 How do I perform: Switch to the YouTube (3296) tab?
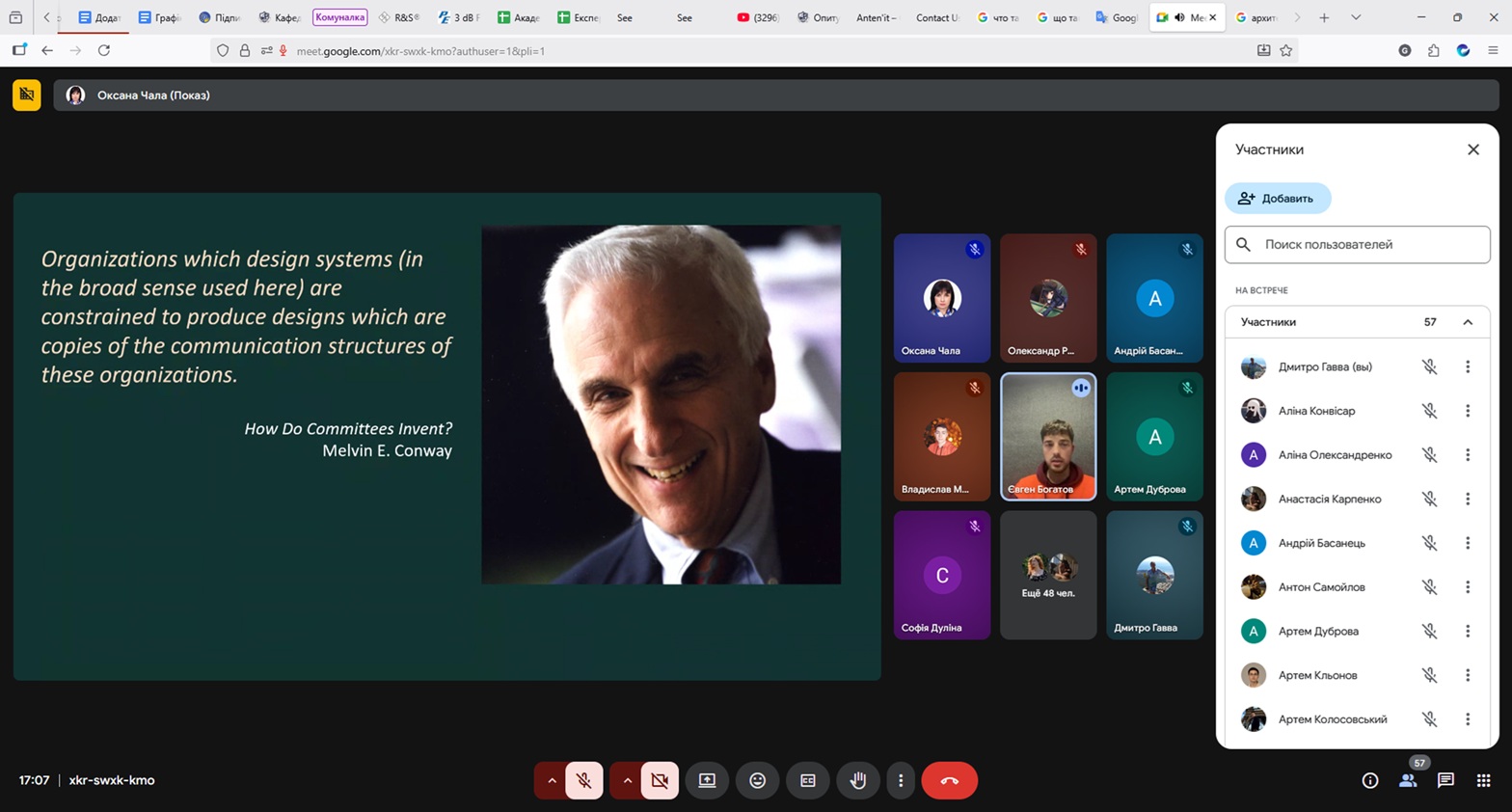[x=758, y=17]
